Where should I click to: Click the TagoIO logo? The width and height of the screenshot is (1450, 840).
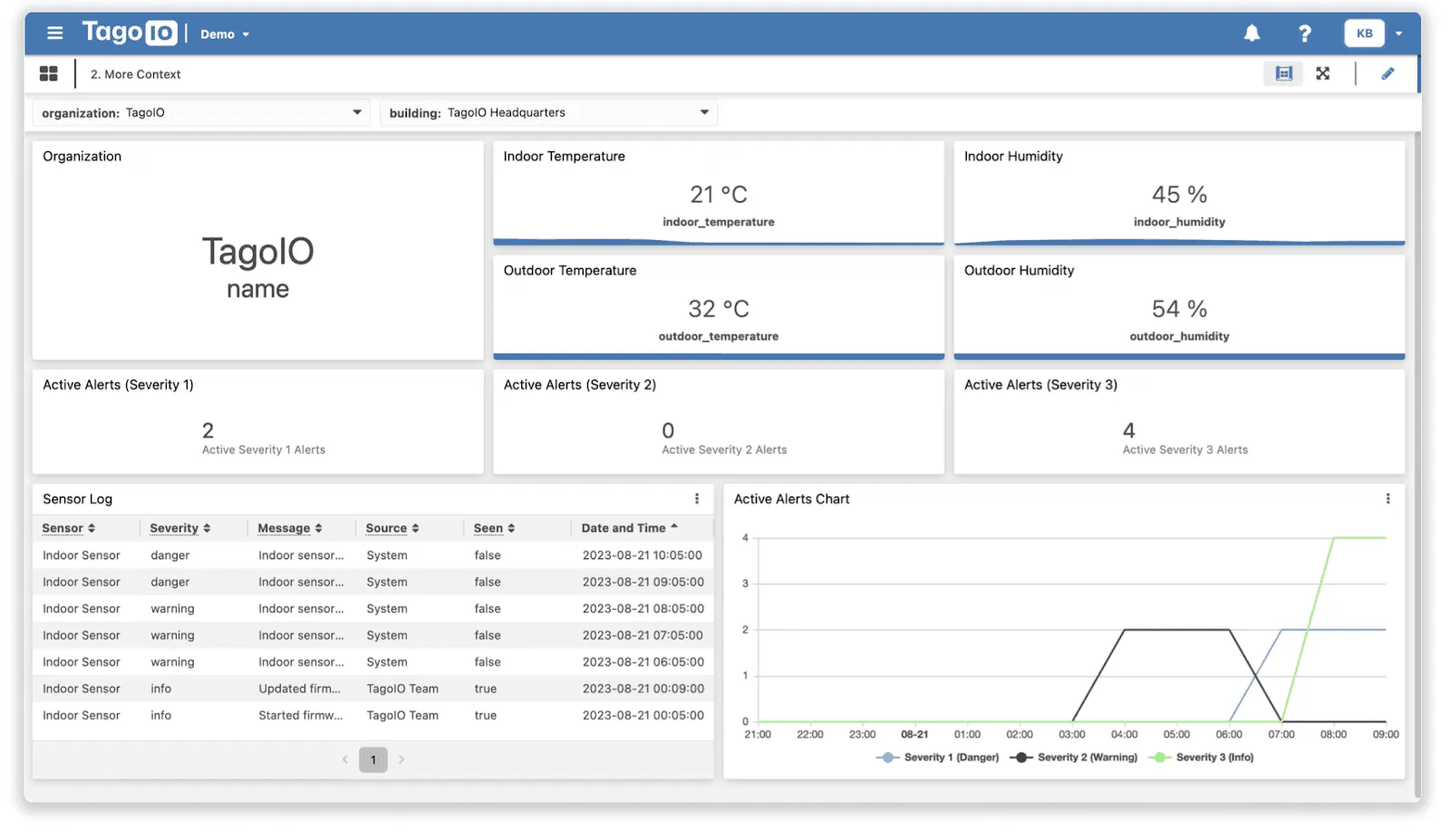coord(129,33)
